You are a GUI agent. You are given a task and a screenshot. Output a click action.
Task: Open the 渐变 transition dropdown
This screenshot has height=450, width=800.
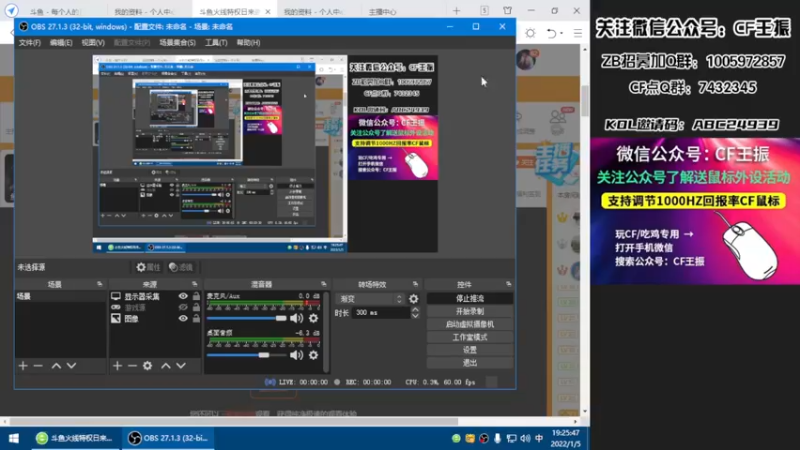pos(370,299)
